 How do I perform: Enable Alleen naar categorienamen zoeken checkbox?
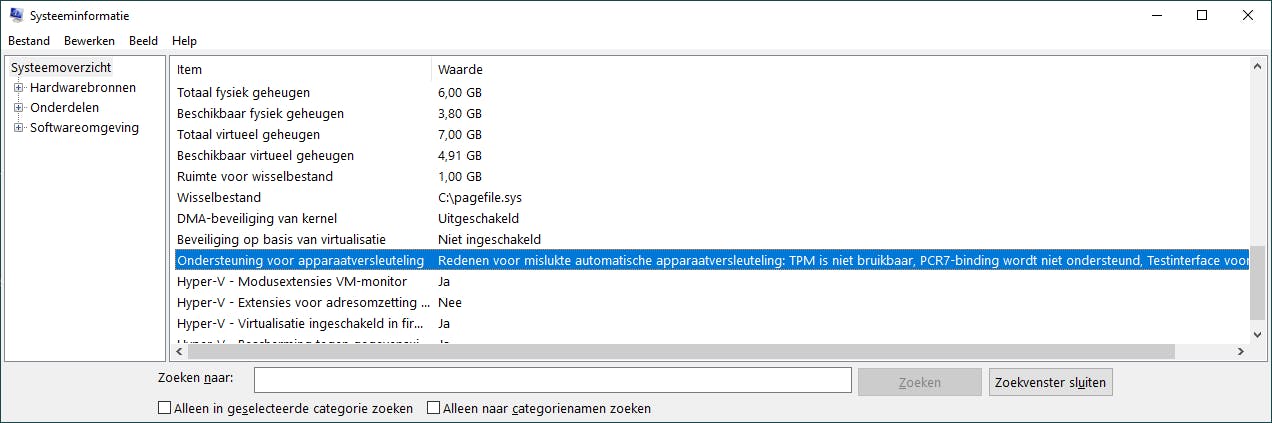[433, 408]
